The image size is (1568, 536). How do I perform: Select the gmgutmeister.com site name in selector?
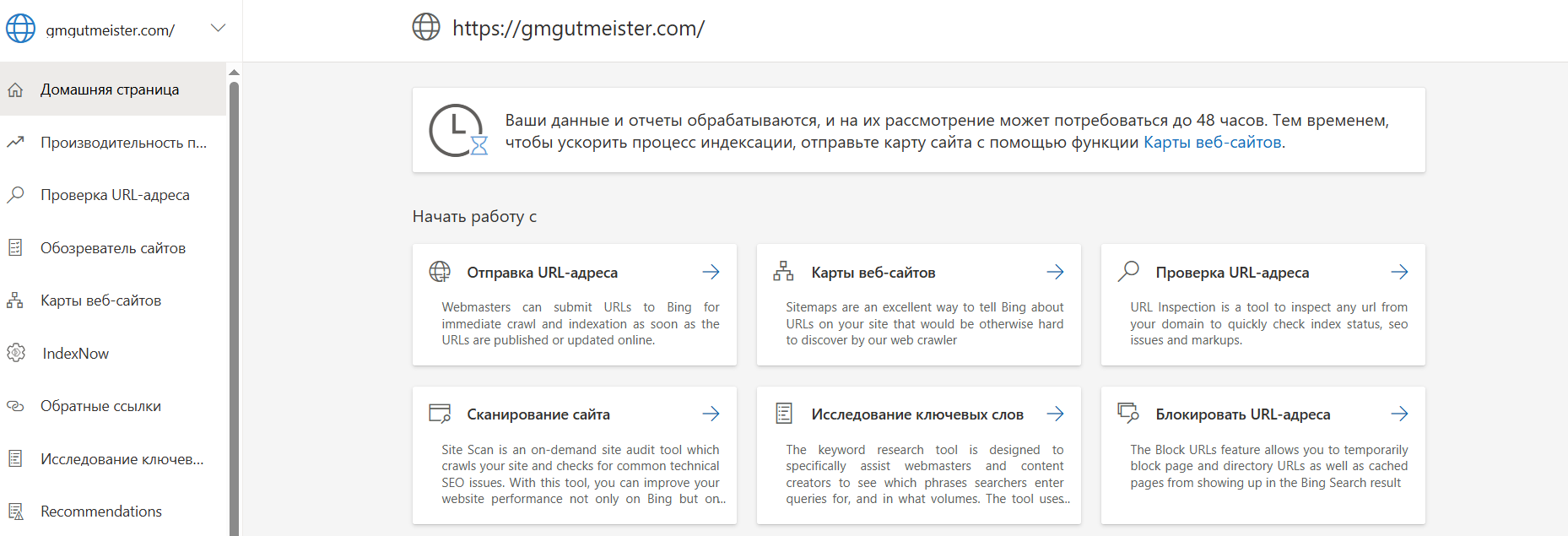point(110,30)
